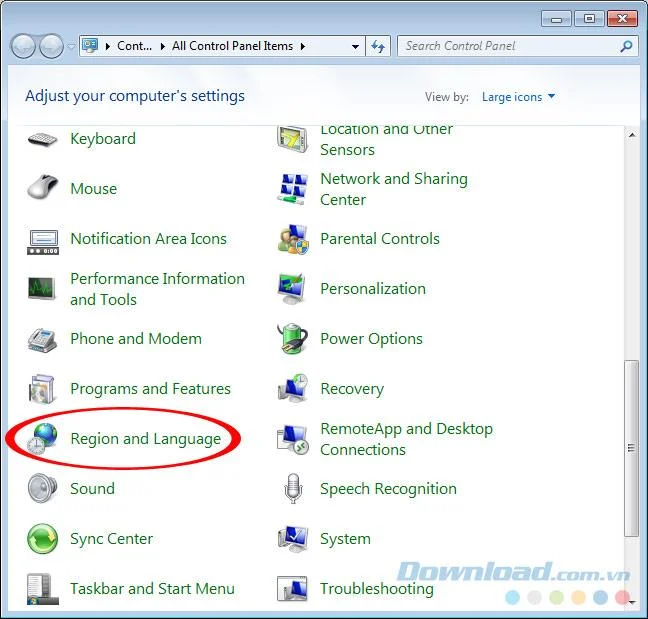This screenshot has width=648, height=619.
Task: Click the Network and Sharing Center icon
Action: (293, 189)
